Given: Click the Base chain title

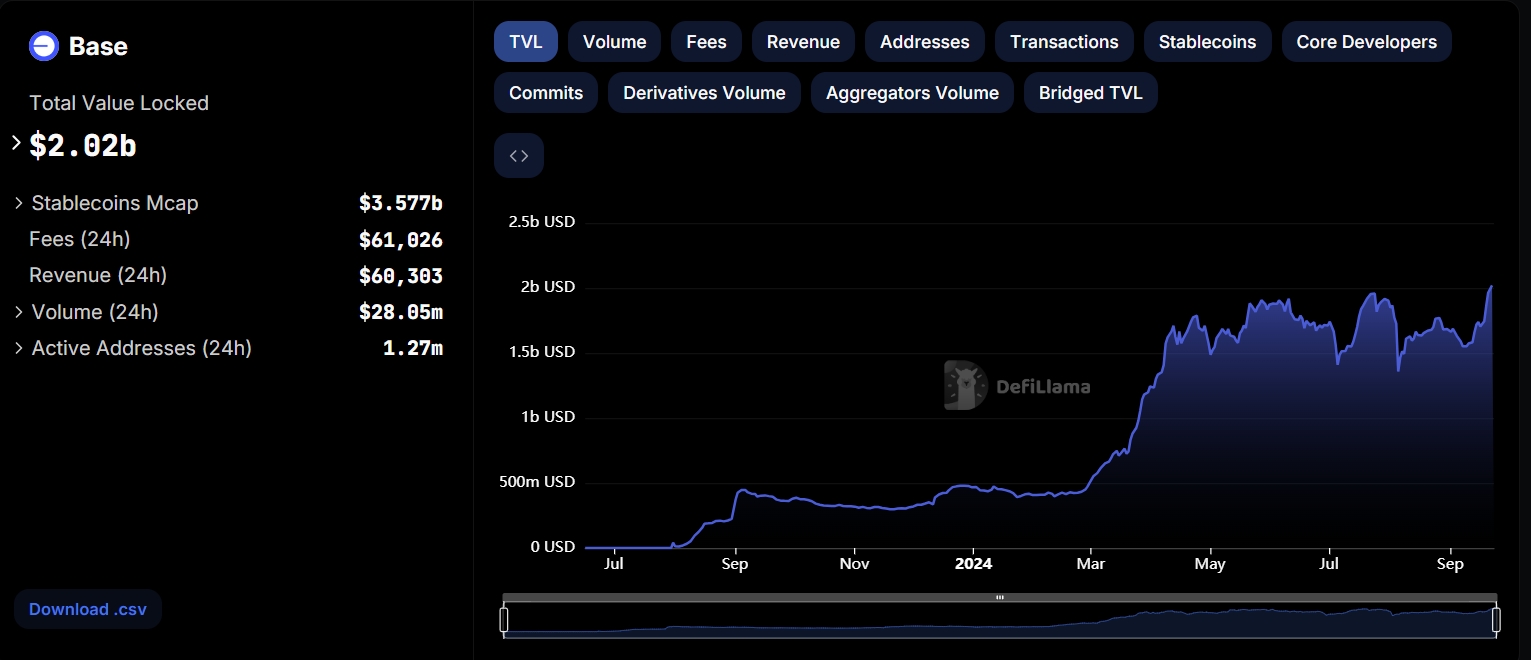Looking at the screenshot, I should tap(98, 46).
